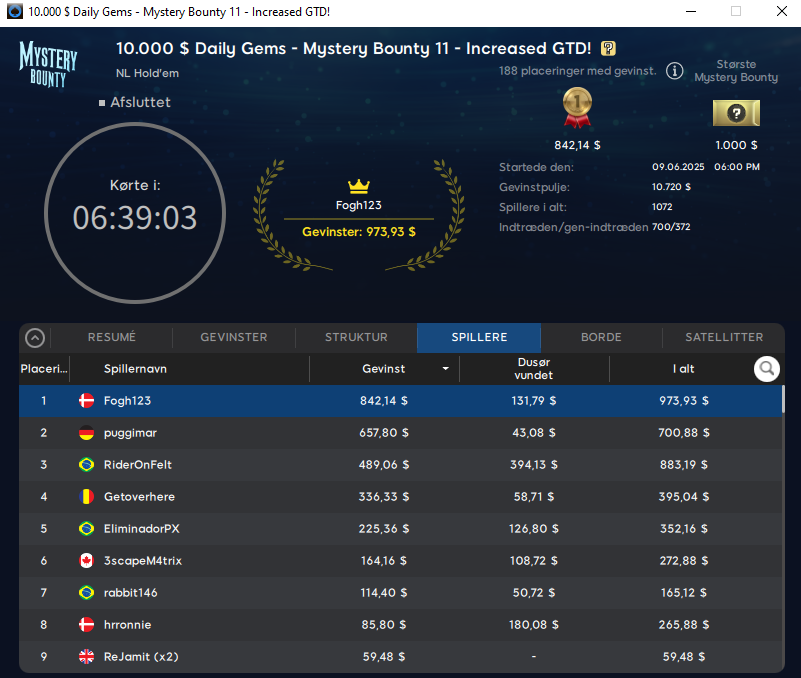Click the 1.000 $ largest bounty amount
The height and width of the screenshot is (678, 801).
pos(736,145)
